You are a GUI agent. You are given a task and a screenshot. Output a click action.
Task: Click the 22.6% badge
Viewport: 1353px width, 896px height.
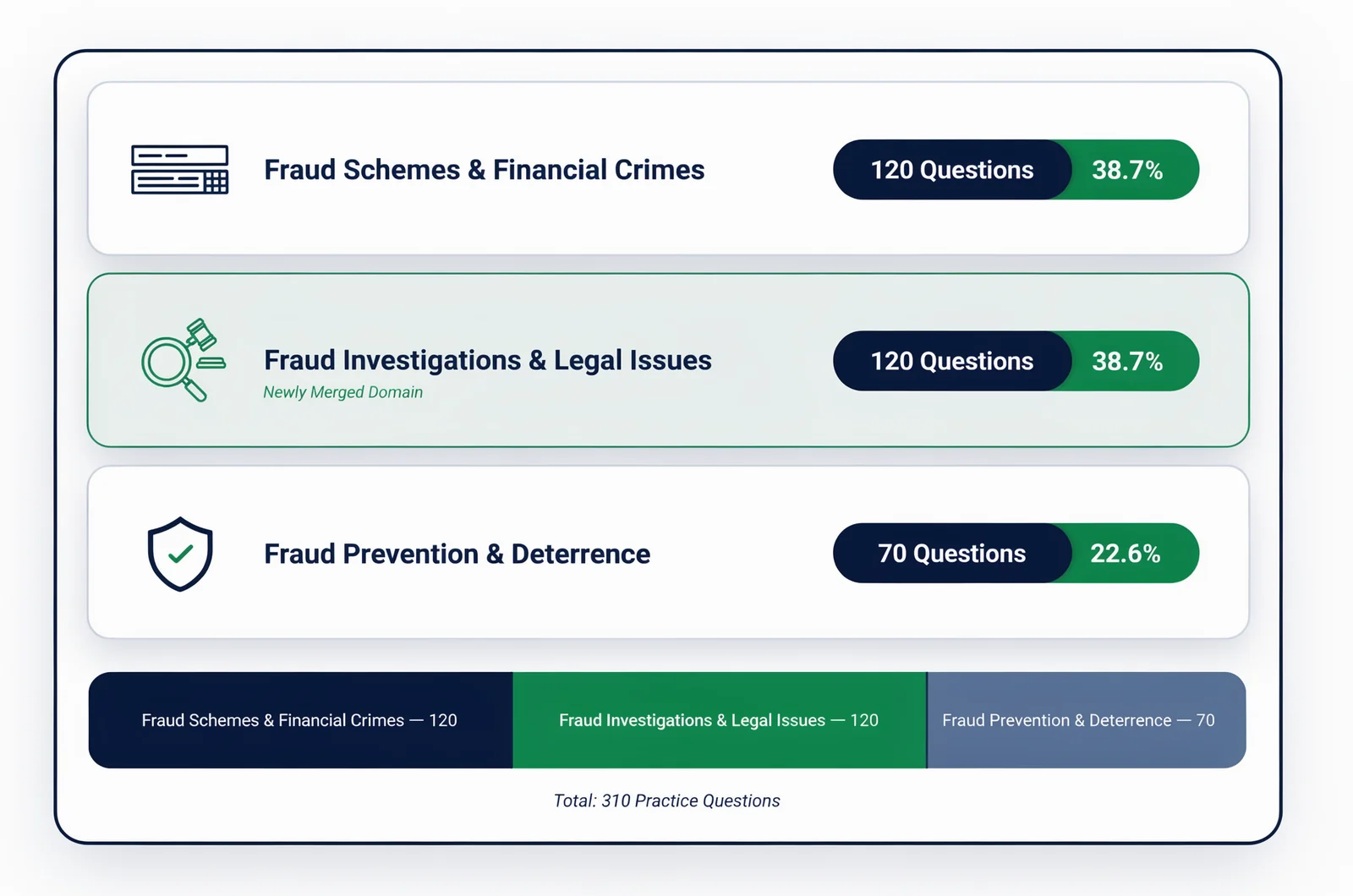(1126, 553)
